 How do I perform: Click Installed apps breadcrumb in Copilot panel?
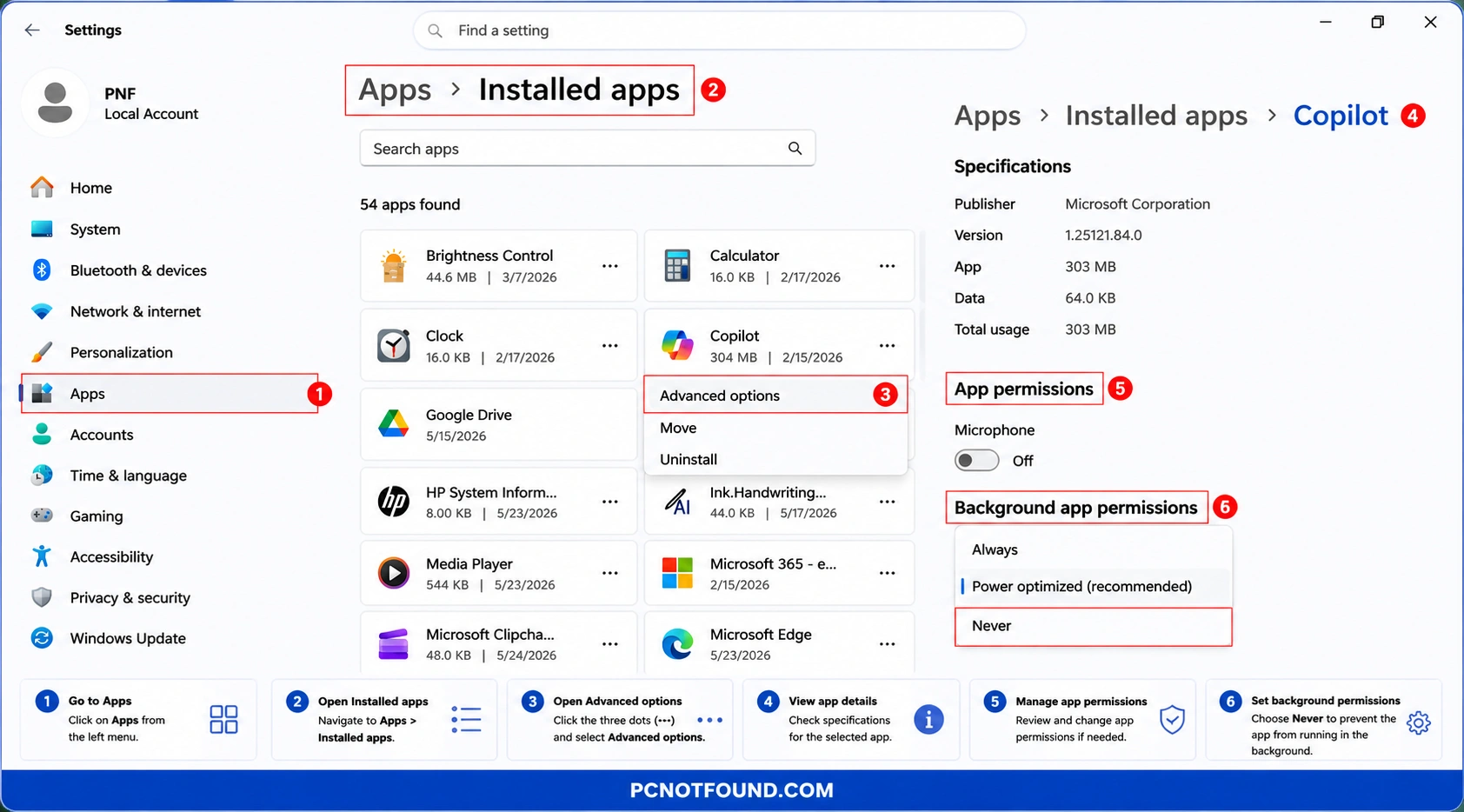click(1156, 116)
